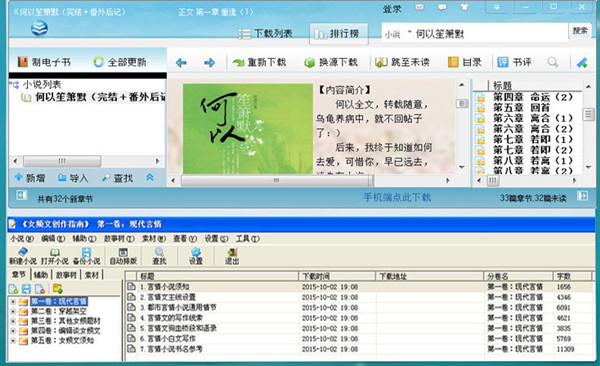Click 查找 magnifier in writing app toolbar
The width and height of the screenshot is (600, 366).
click(159, 256)
